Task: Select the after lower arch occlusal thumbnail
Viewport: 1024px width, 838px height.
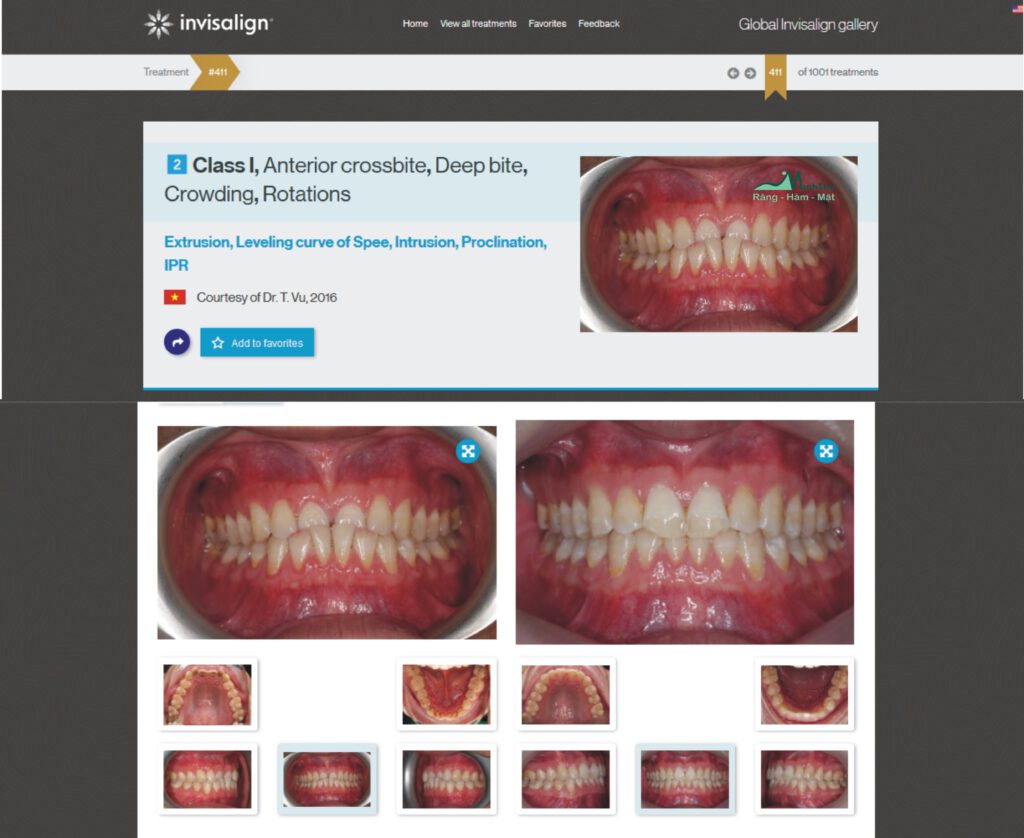Action: point(804,694)
